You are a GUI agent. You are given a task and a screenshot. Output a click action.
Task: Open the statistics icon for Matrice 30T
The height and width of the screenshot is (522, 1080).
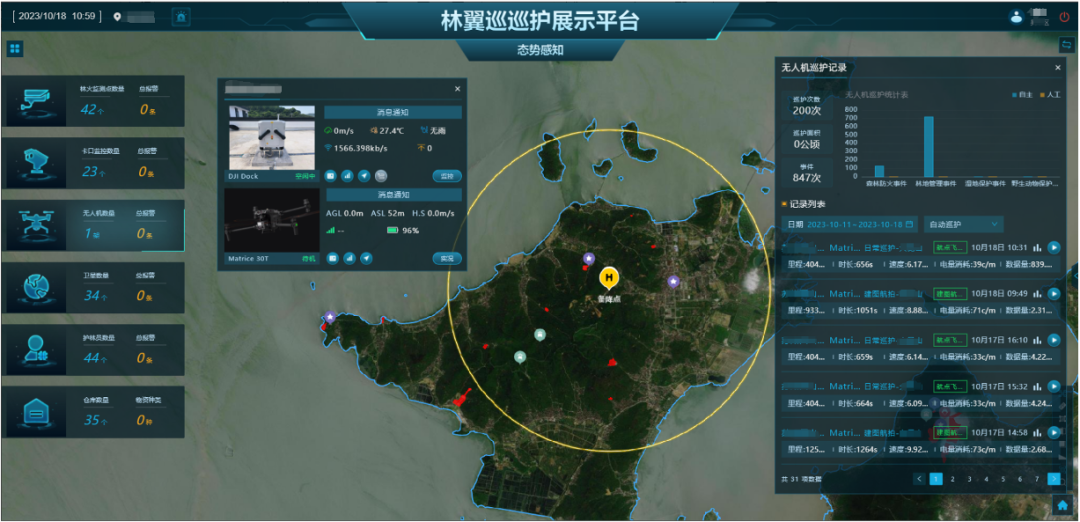pyautogui.click(x=349, y=258)
